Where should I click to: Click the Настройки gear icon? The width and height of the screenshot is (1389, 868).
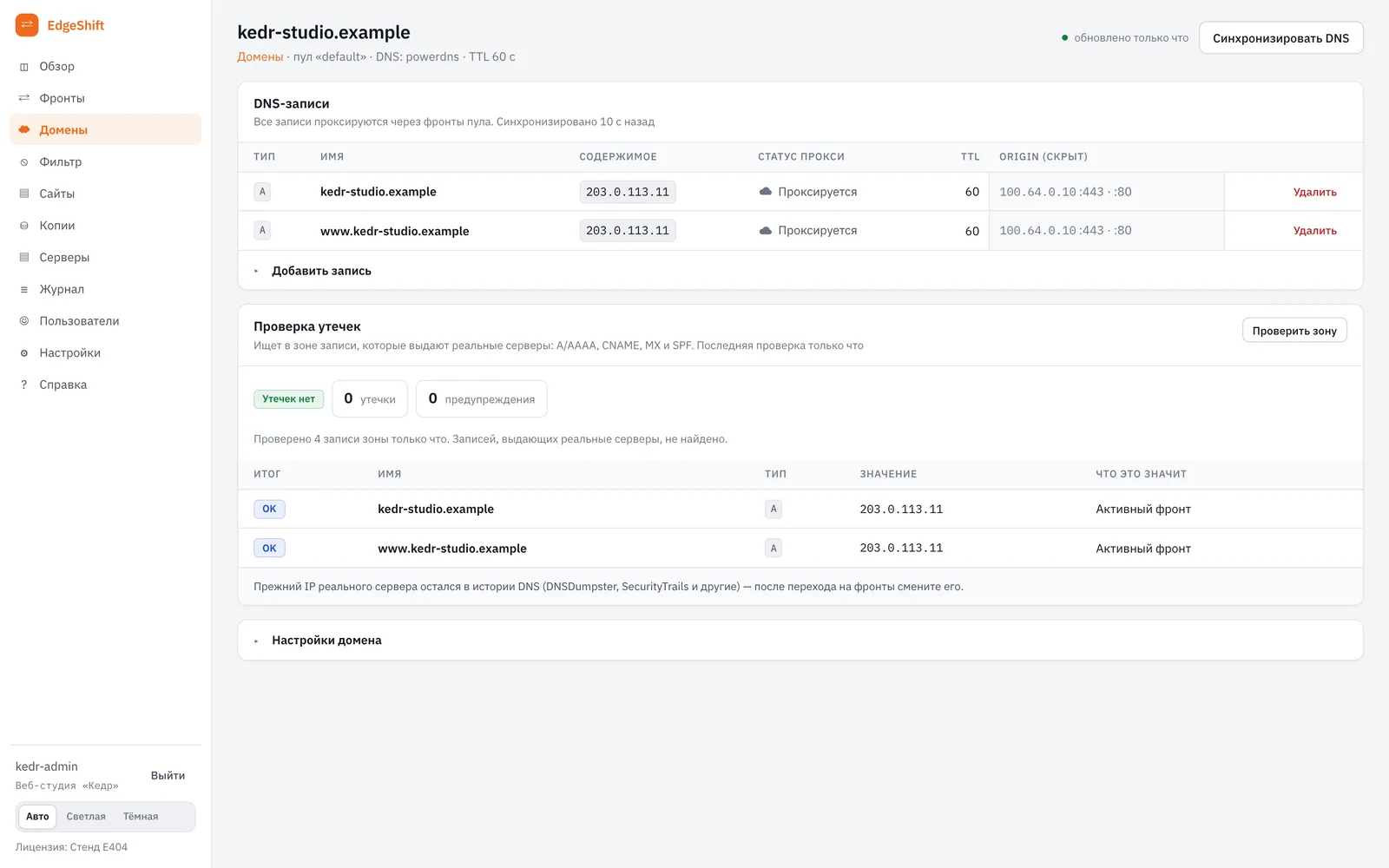(x=24, y=353)
